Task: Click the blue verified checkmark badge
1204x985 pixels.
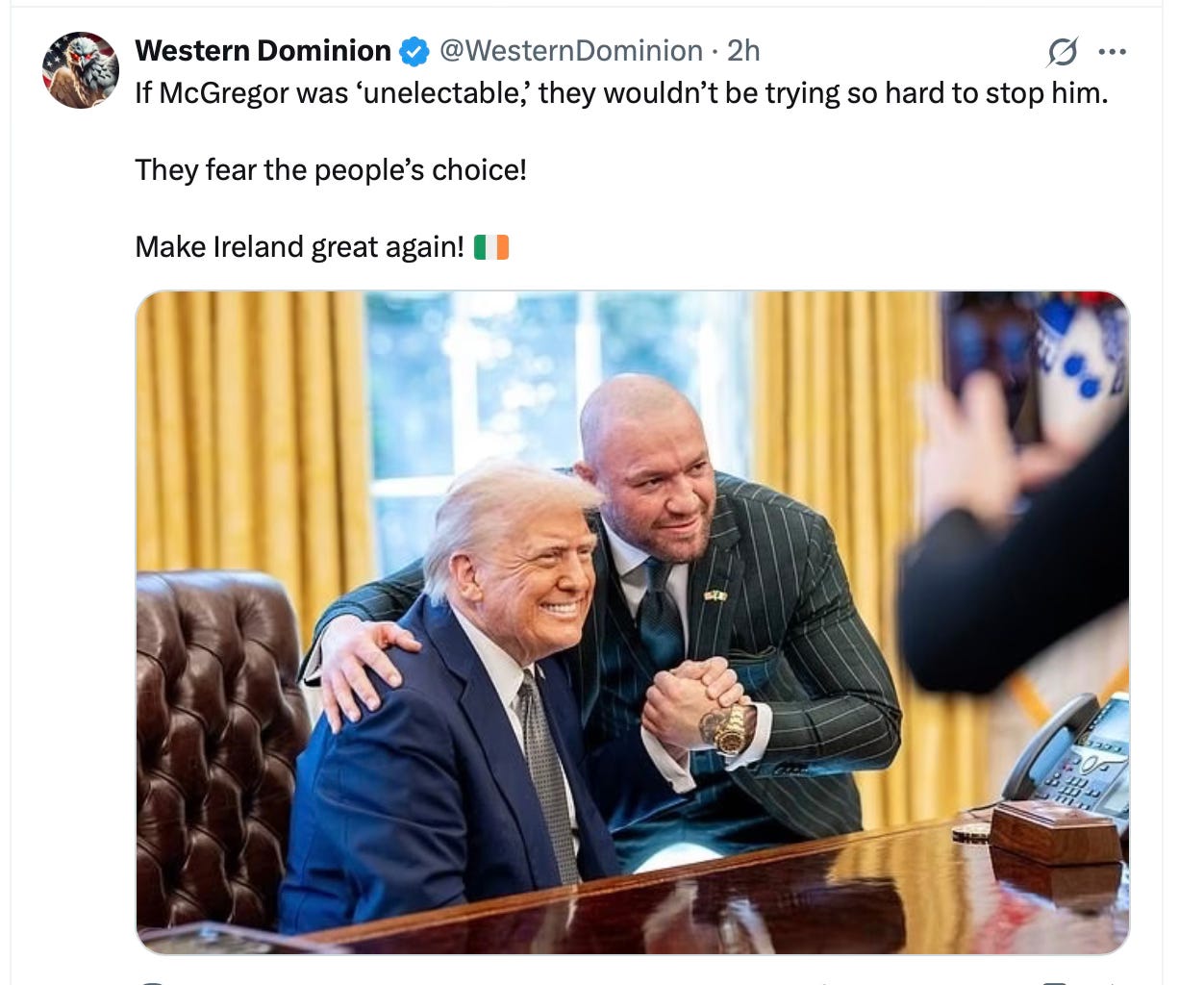Action: [x=414, y=51]
